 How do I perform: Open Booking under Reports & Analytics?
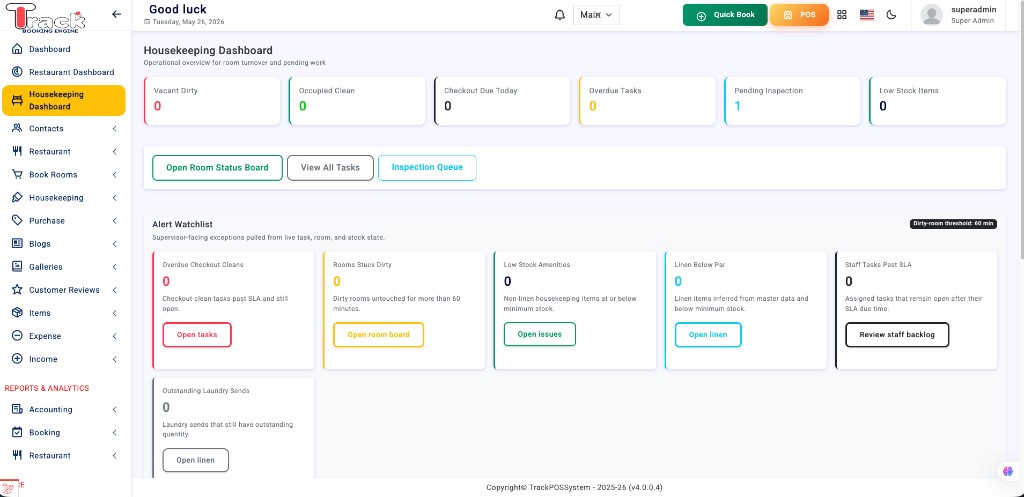coord(63,432)
